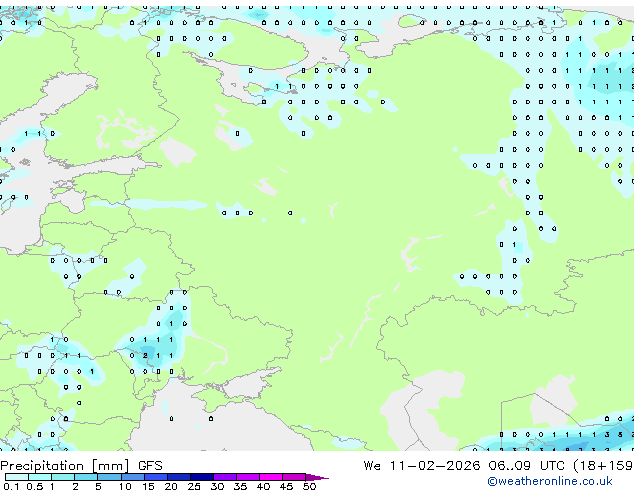Click the 30–35 mm purple legend swatch

coord(224,477)
